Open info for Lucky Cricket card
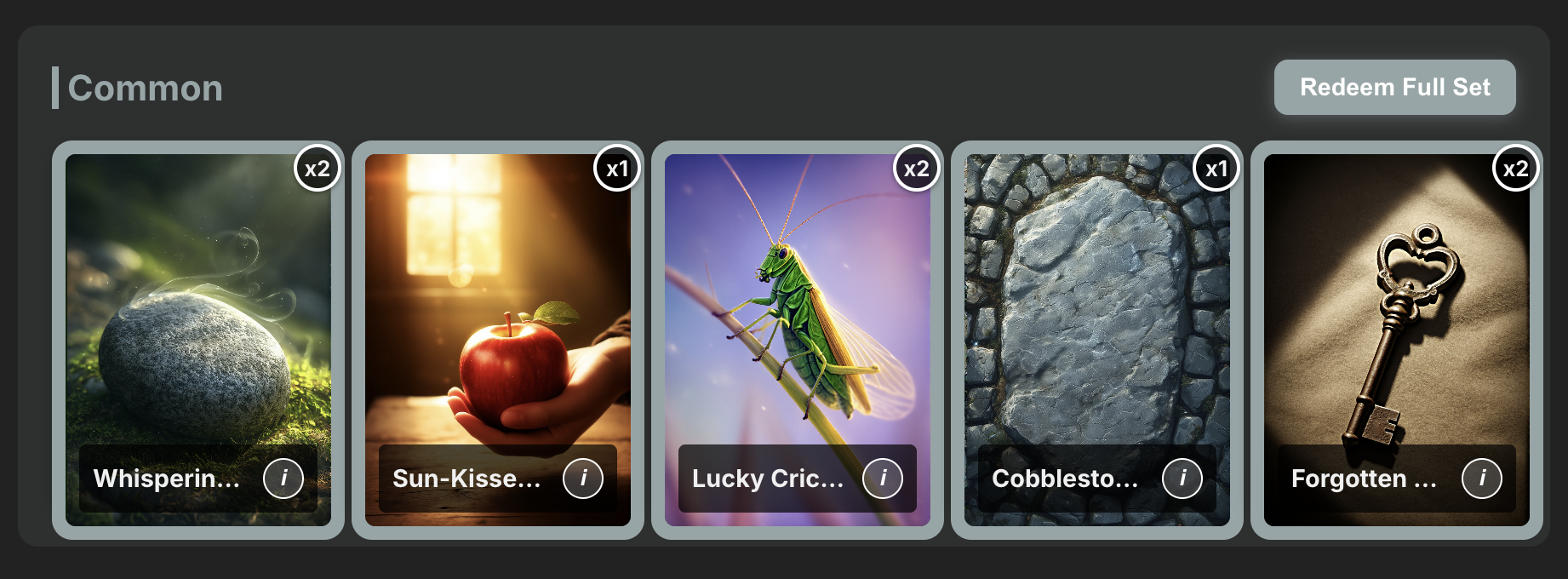1568x579 pixels. 883,479
